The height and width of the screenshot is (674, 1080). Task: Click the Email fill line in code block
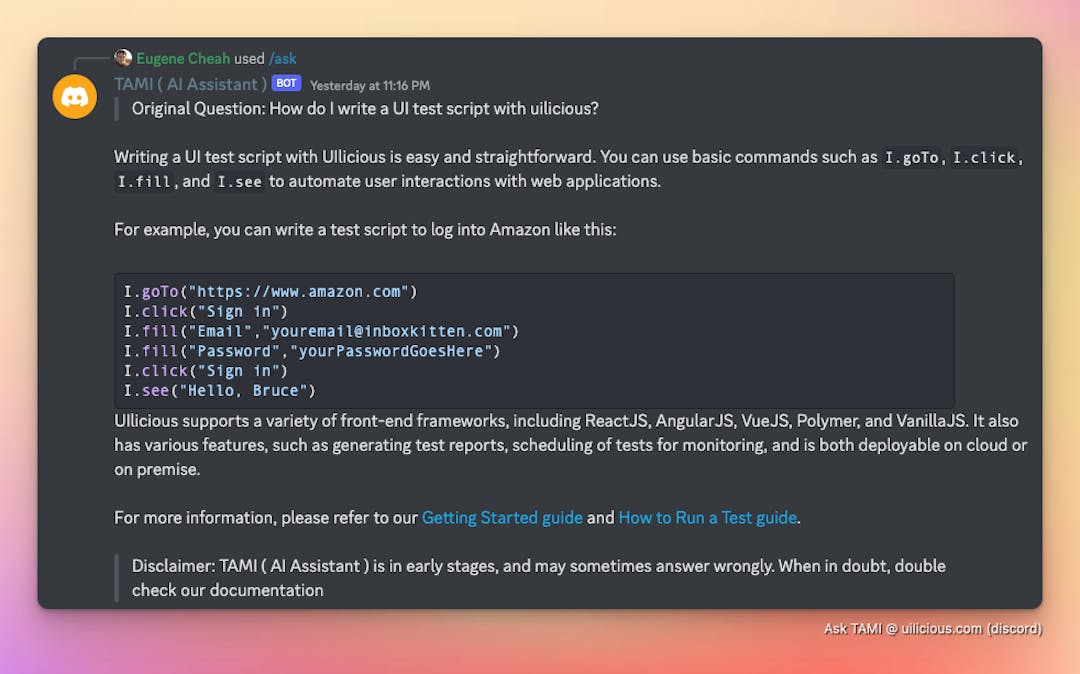coord(321,331)
